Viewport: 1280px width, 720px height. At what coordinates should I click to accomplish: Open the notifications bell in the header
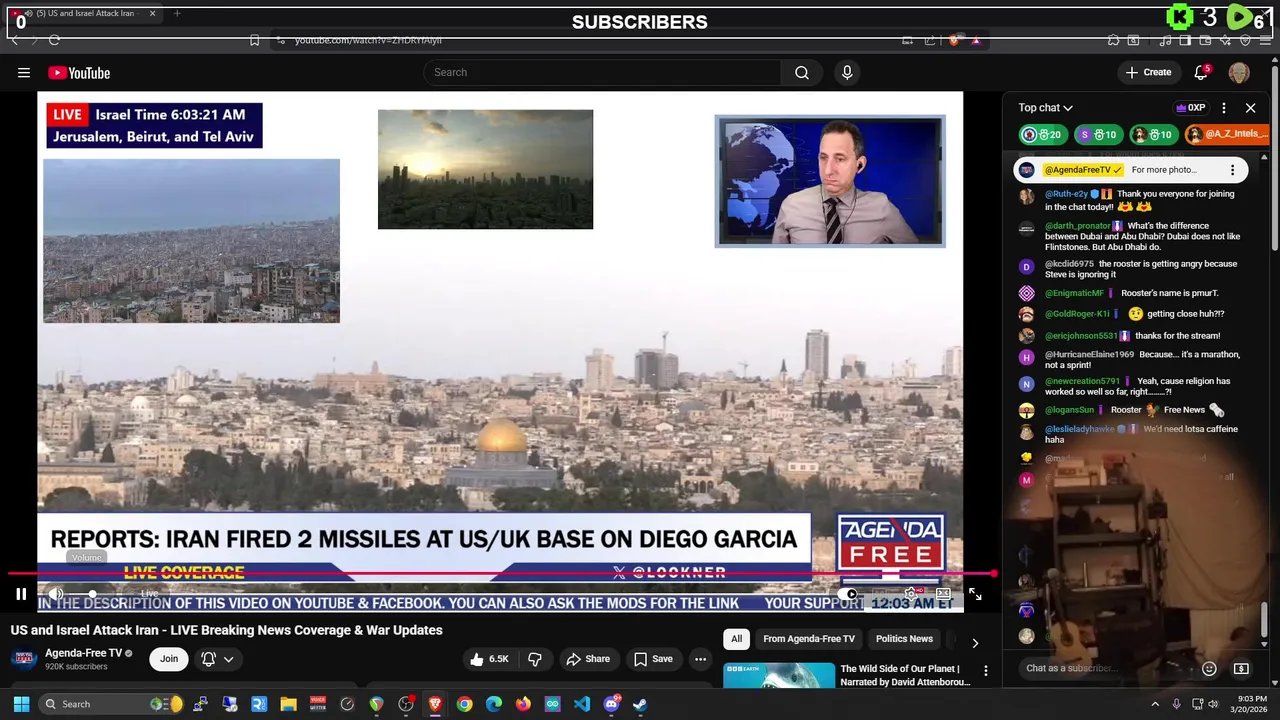(1202, 72)
